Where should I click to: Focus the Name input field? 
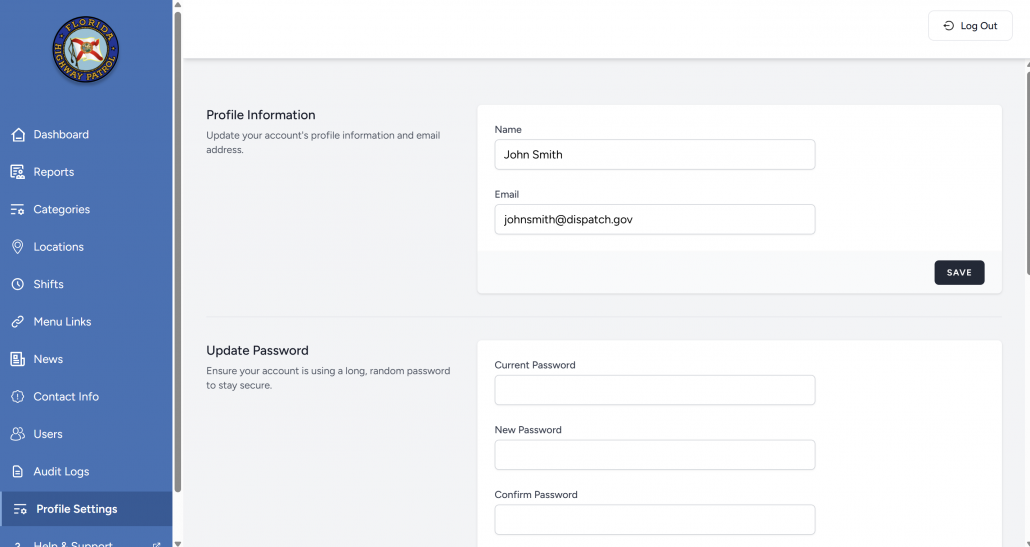coord(654,155)
